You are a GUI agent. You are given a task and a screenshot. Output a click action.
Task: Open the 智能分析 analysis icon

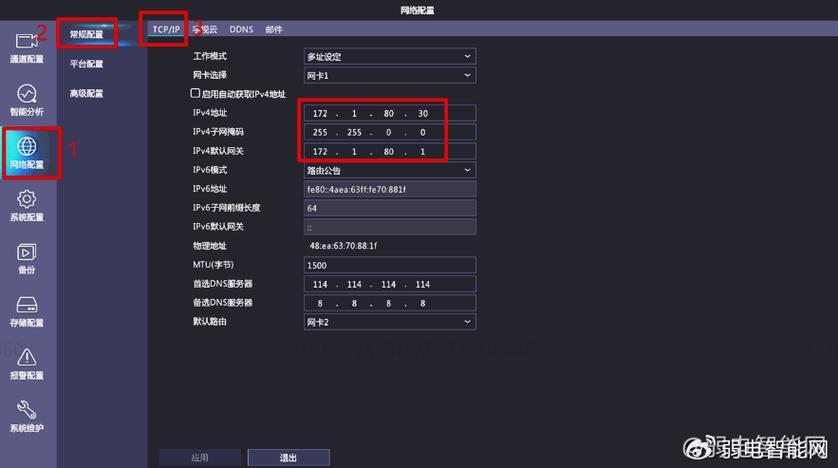pos(27,100)
